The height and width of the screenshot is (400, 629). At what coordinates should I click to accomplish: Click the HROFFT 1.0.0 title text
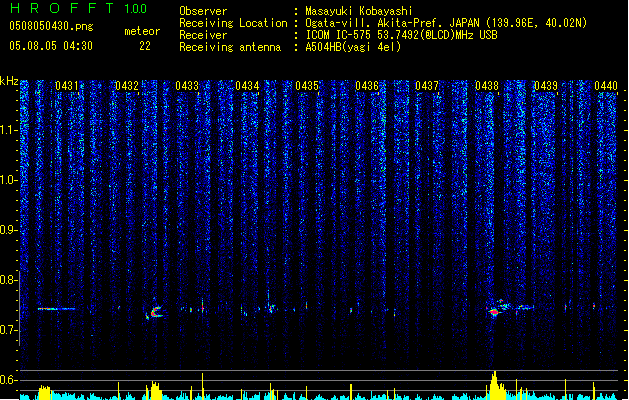click(x=78, y=8)
